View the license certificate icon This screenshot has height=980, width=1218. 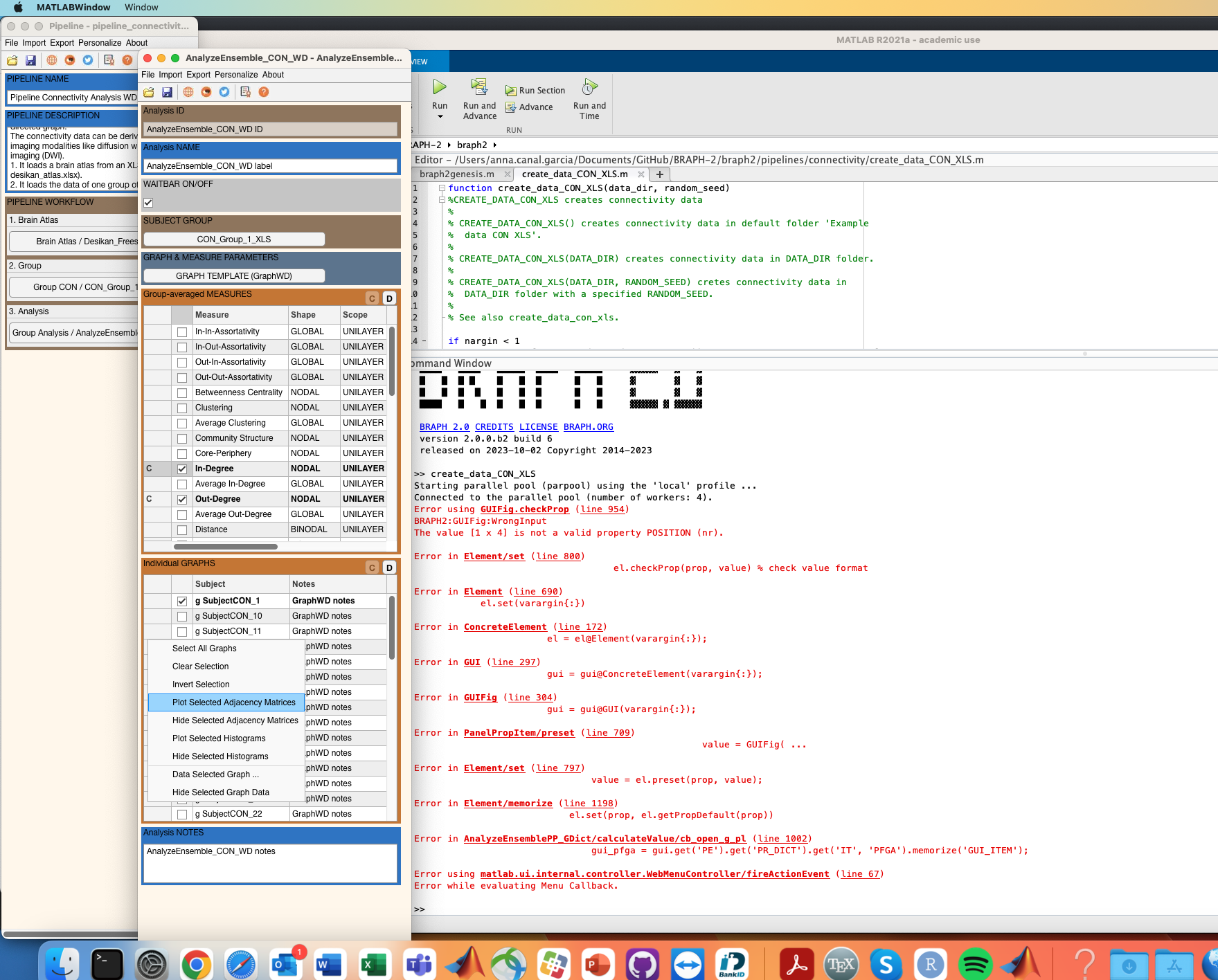pyautogui.click(x=245, y=92)
